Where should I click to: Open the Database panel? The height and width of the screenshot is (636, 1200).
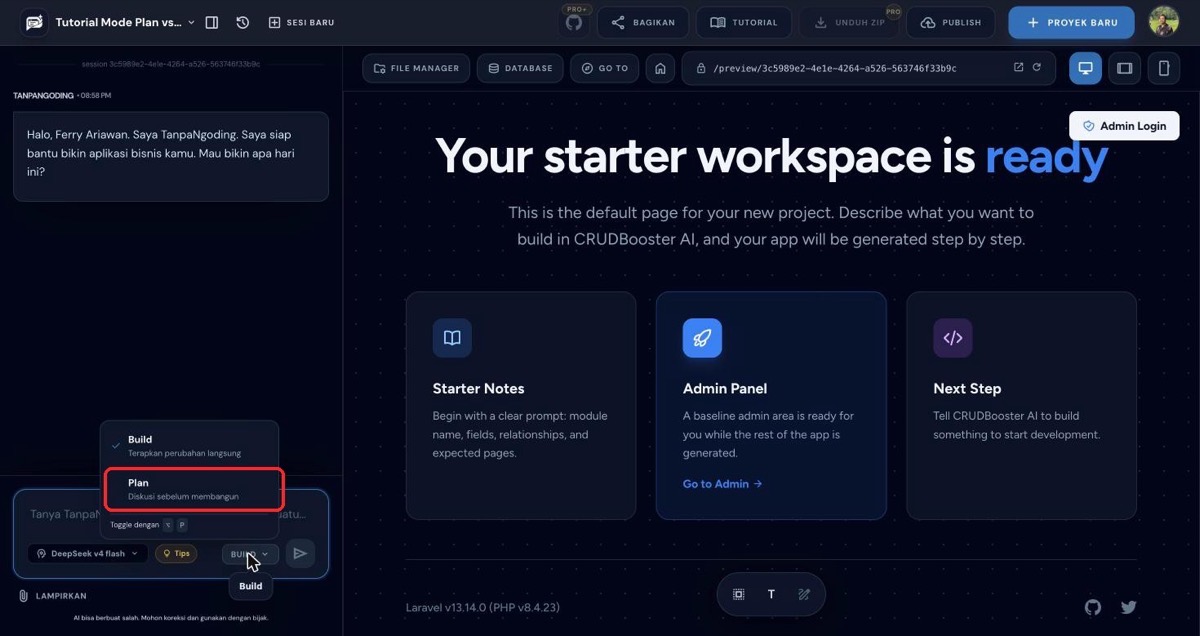(519, 68)
